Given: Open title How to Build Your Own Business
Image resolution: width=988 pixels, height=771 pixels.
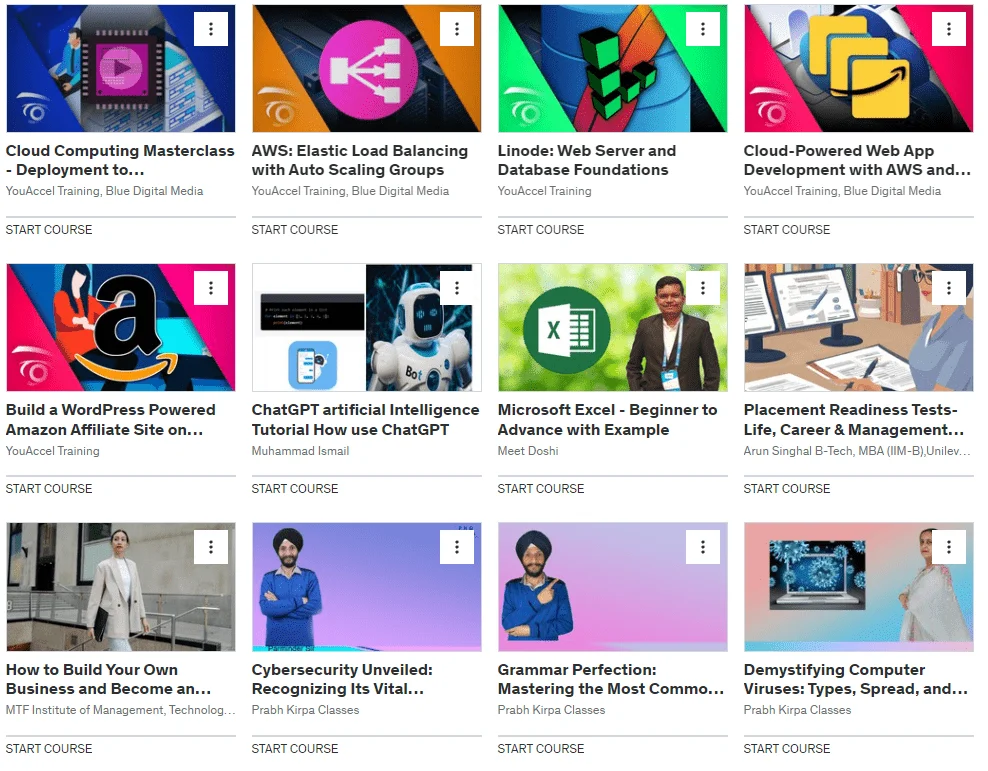Looking at the screenshot, I should click(x=108, y=679).
